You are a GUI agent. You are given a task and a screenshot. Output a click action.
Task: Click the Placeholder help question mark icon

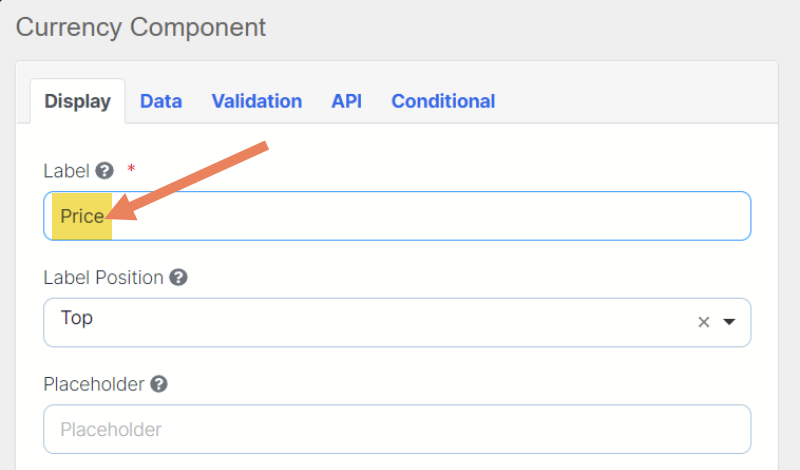tap(158, 383)
